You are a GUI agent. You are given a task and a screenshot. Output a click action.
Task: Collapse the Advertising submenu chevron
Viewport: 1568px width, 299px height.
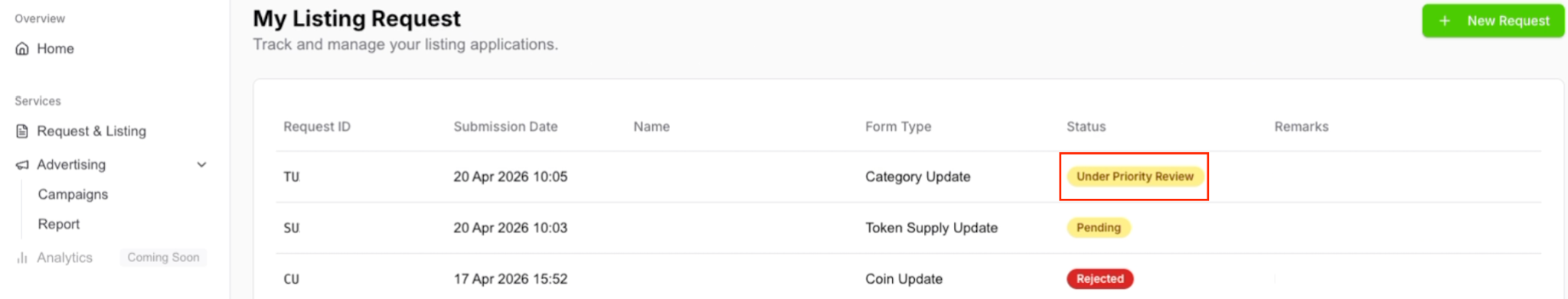pos(201,165)
